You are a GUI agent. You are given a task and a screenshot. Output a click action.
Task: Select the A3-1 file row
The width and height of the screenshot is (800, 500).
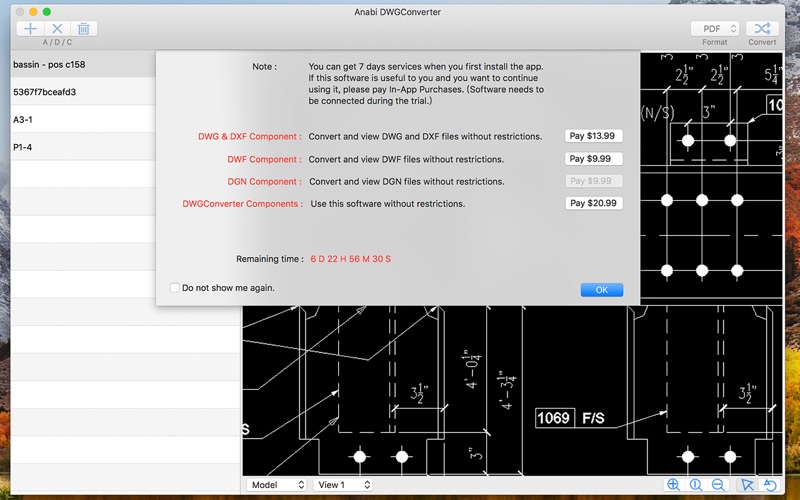pyautogui.click(x=83, y=119)
